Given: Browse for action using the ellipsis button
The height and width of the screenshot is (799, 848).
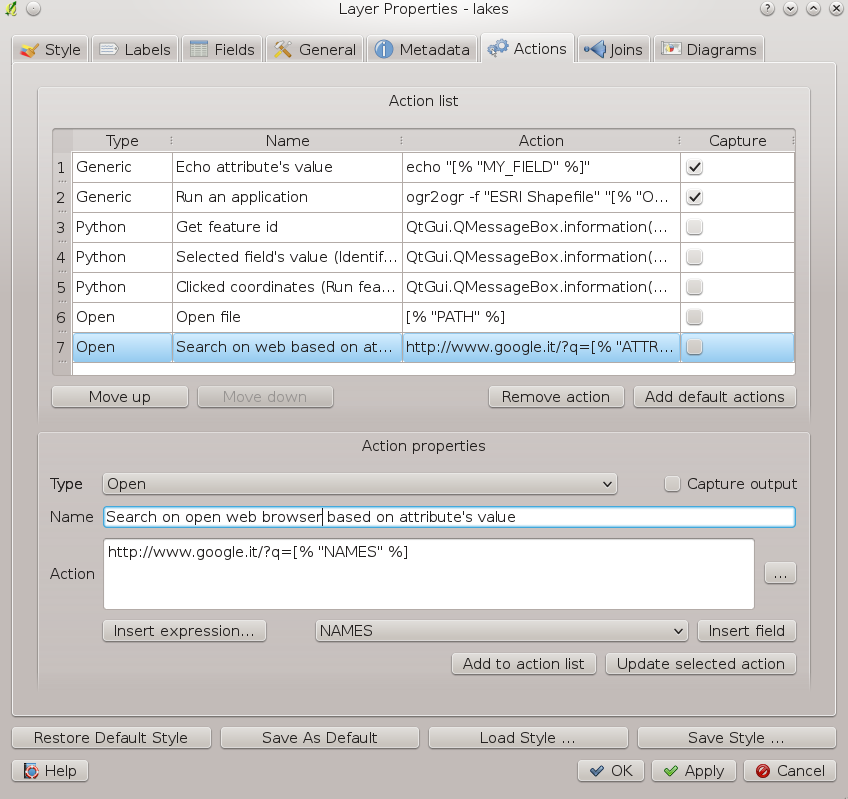Looking at the screenshot, I should (x=780, y=574).
